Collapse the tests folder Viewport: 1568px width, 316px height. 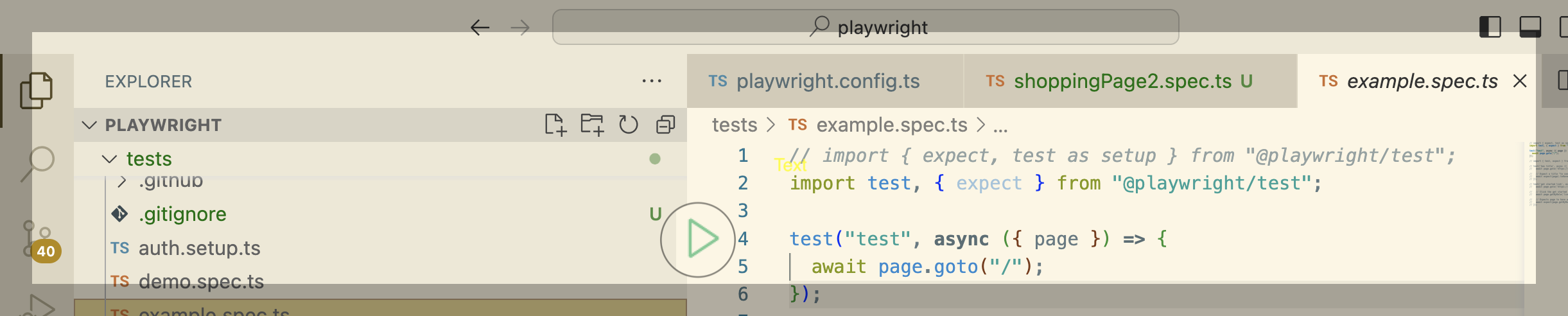tap(110, 159)
